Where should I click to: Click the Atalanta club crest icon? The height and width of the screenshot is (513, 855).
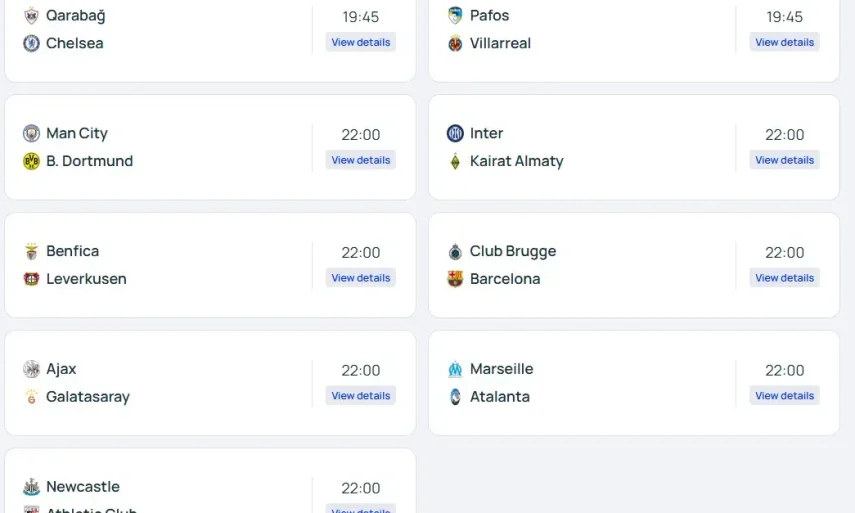[455, 397]
